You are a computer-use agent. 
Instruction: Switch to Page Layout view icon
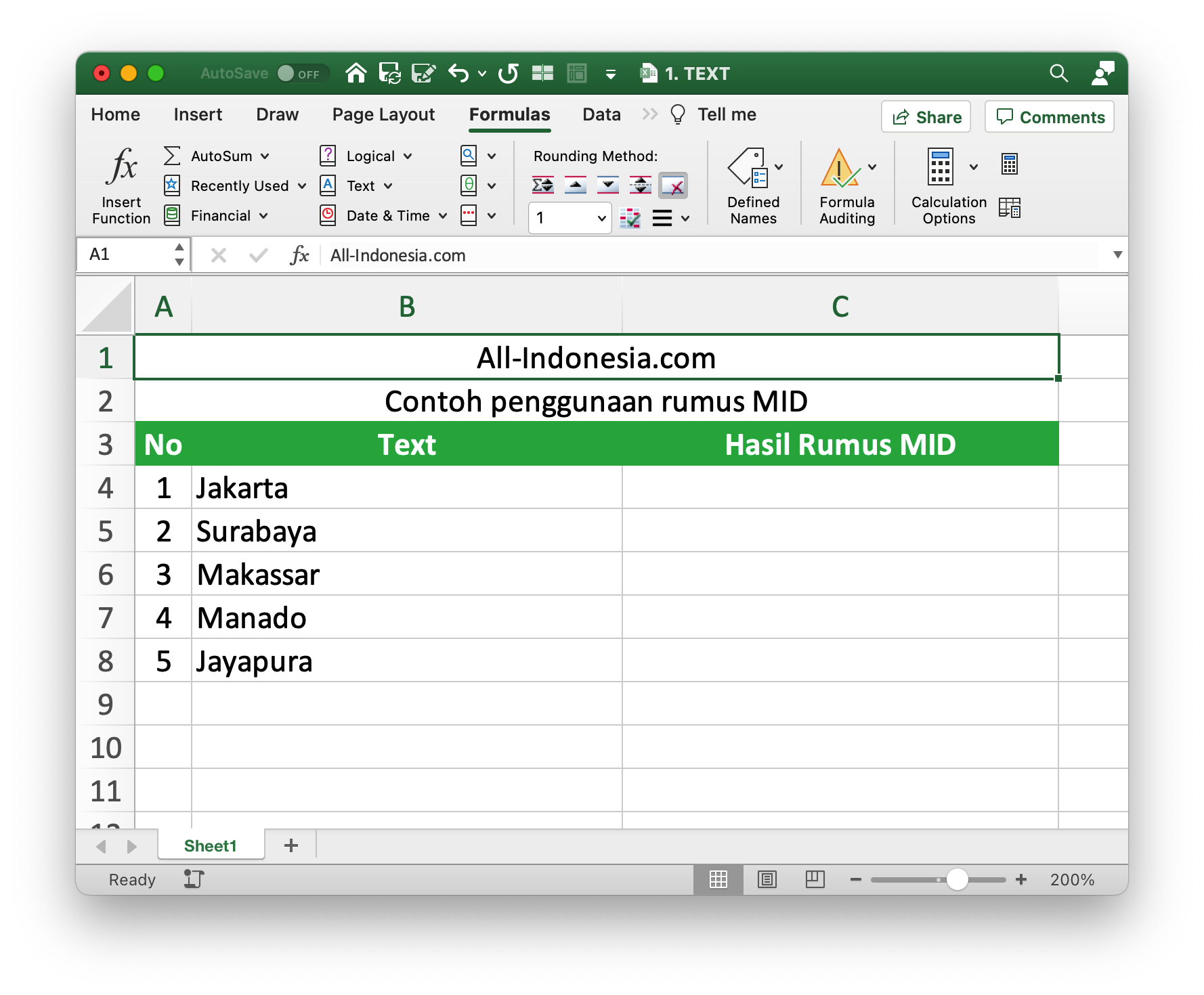tap(767, 879)
